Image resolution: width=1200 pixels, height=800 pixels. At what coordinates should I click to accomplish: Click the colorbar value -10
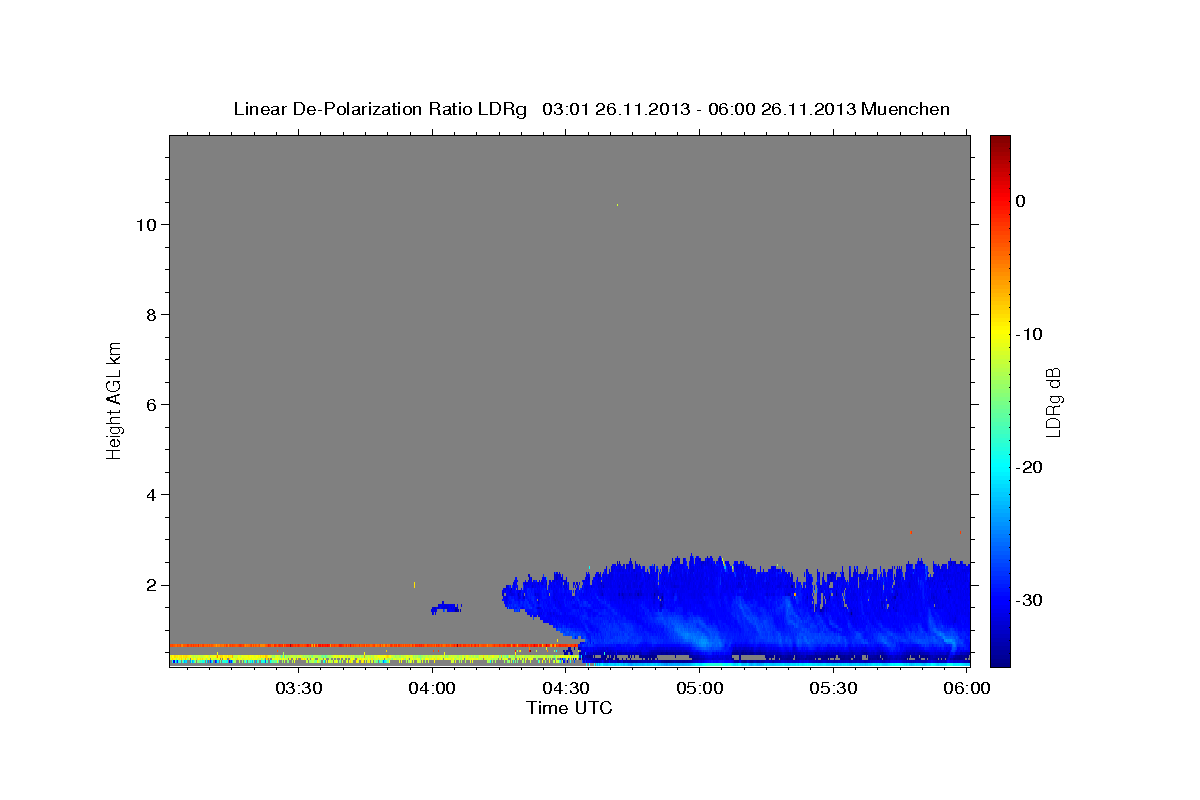pyautogui.click(x=1029, y=334)
